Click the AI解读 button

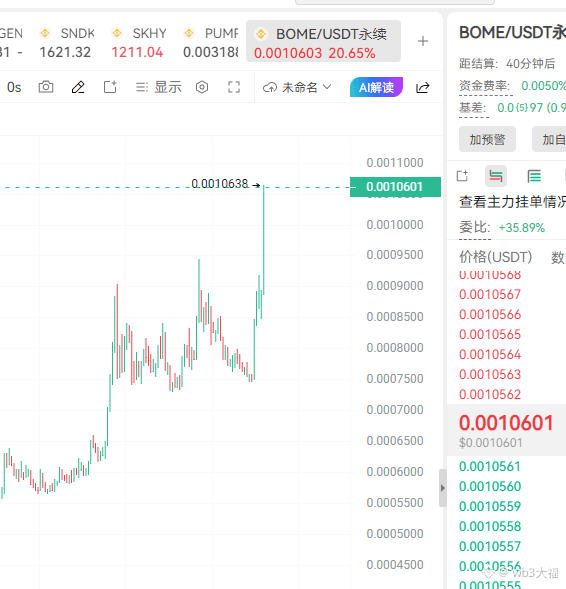click(376, 87)
